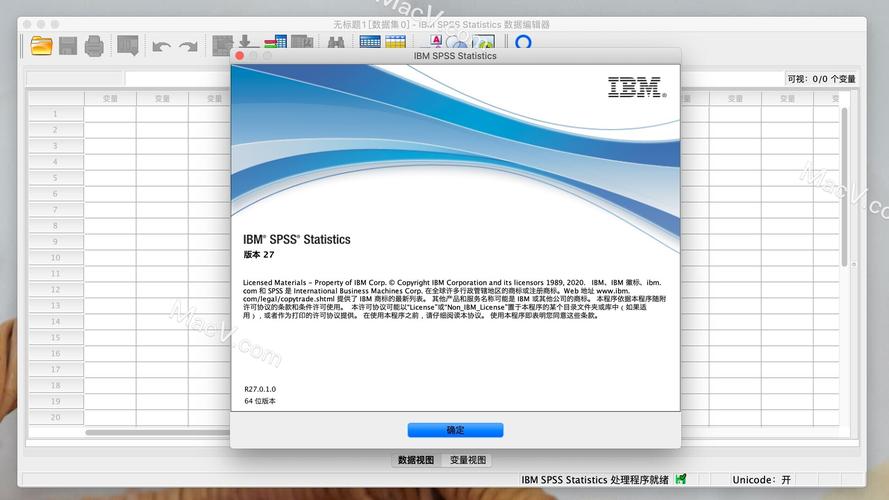889x500 pixels.
Task: Click the 64 位版本 text in dialog
Action: (x=260, y=401)
